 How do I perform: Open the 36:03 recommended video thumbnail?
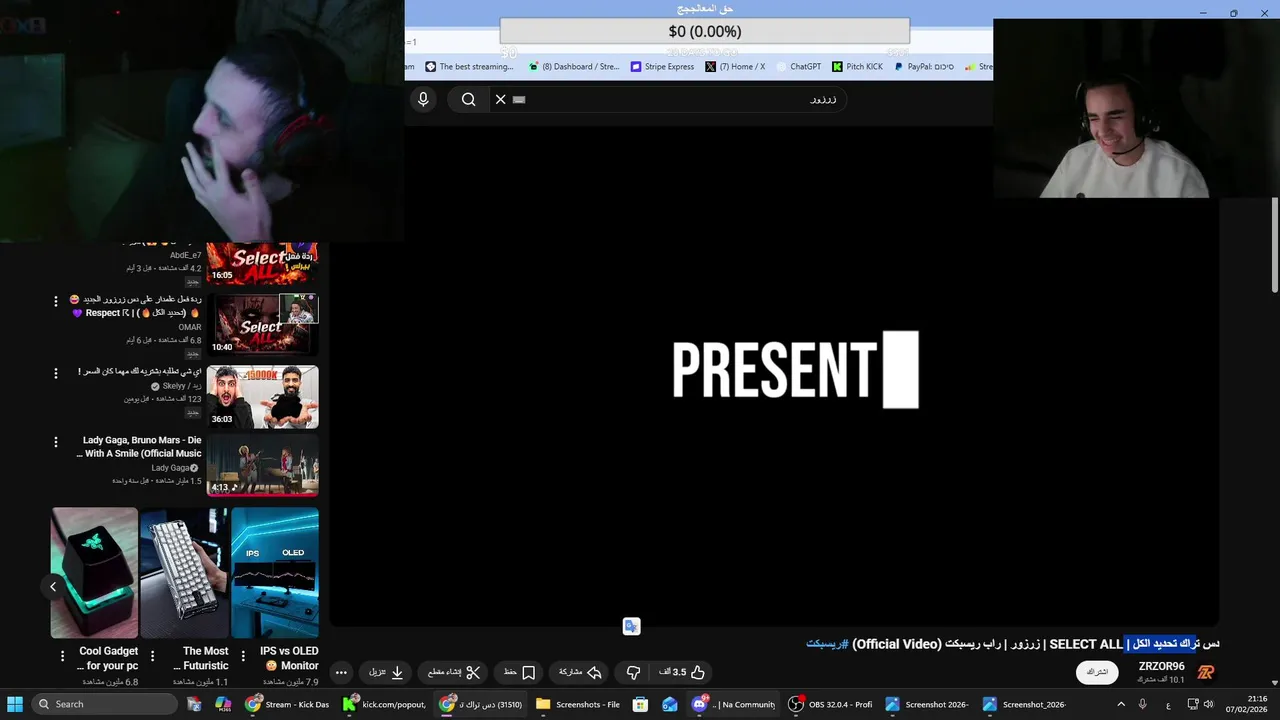(x=262, y=397)
